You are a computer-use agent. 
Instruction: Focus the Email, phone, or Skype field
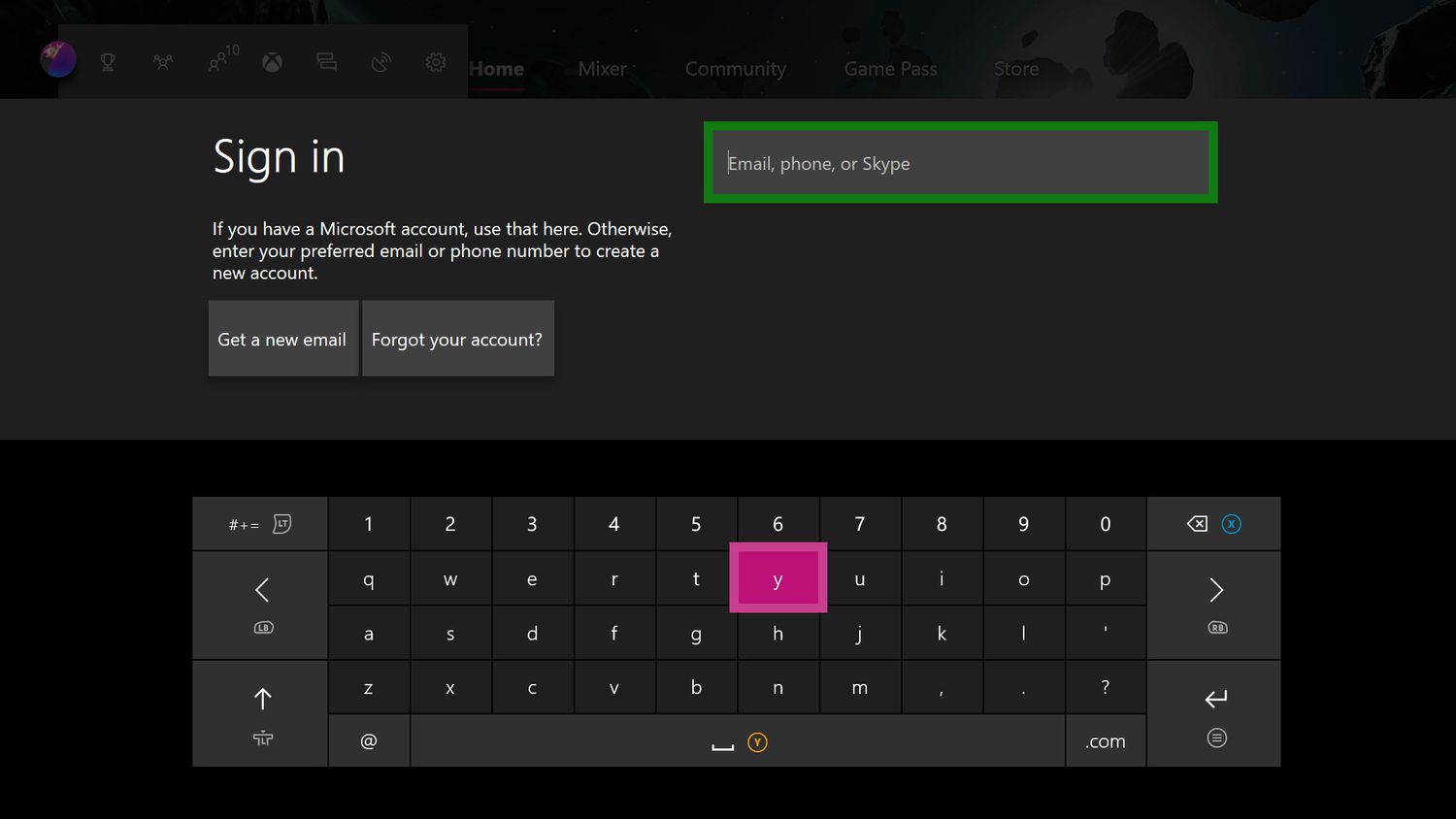coord(960,163)
